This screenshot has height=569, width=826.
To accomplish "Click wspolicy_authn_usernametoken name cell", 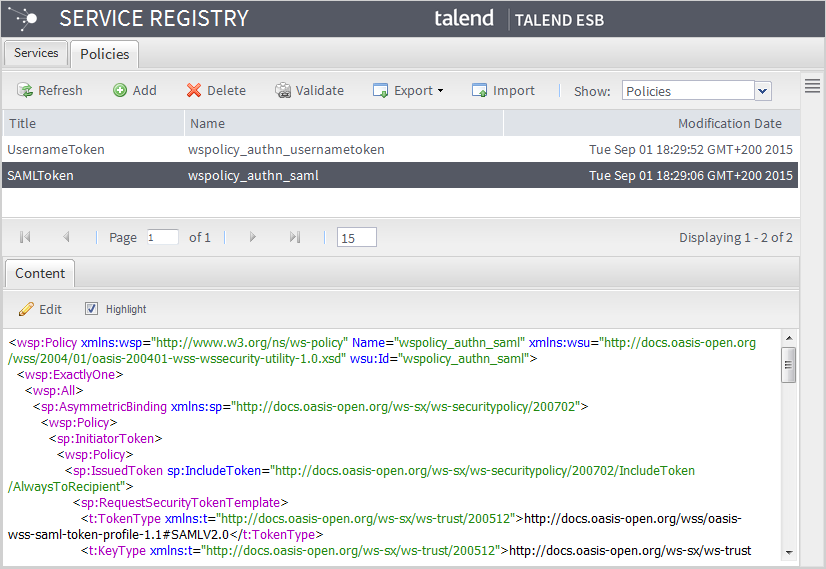I will 286,150.
